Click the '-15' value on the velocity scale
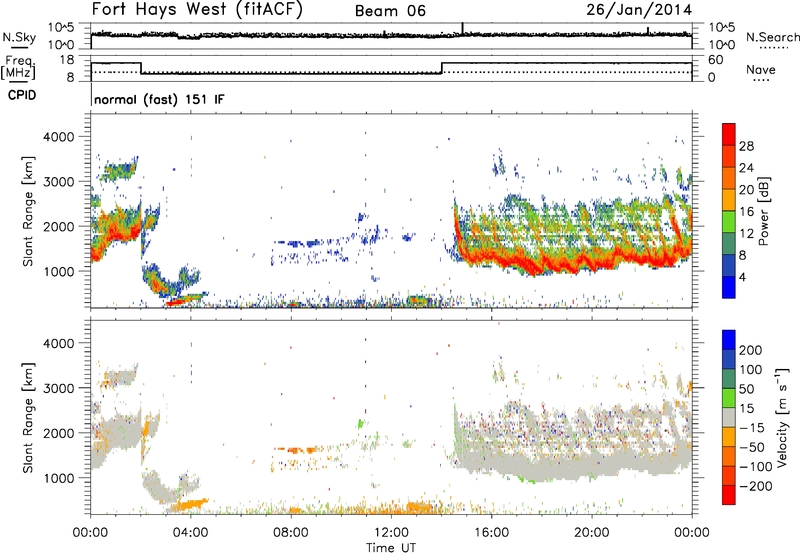Screen dimensions: 800x554 pyautogui.click(x=752, y=428)
